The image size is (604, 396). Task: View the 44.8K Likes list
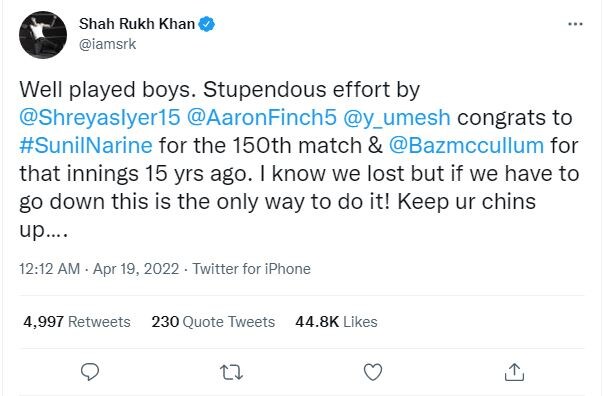point(336,322)
